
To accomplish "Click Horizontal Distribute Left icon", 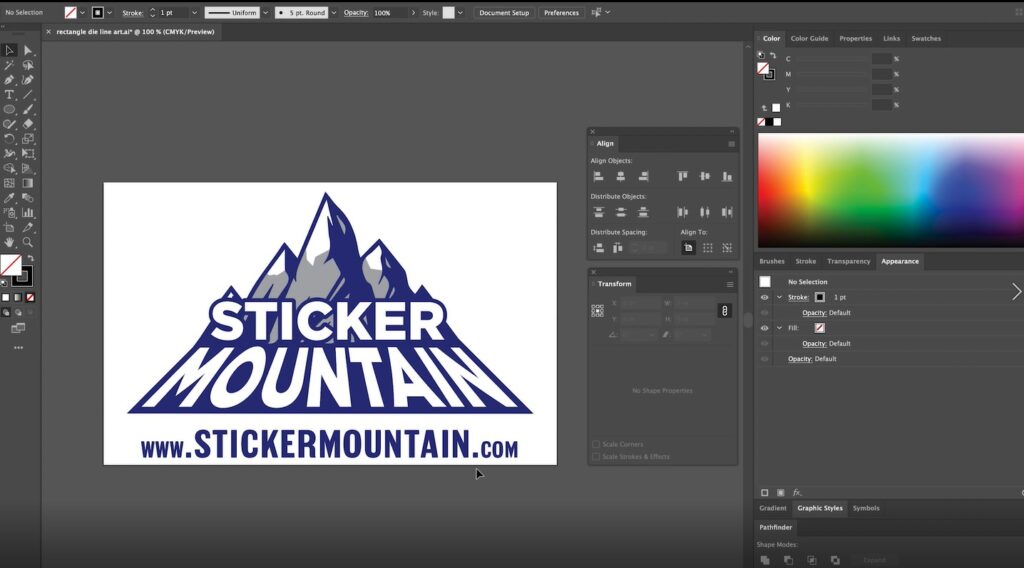I will coord(682,212).
